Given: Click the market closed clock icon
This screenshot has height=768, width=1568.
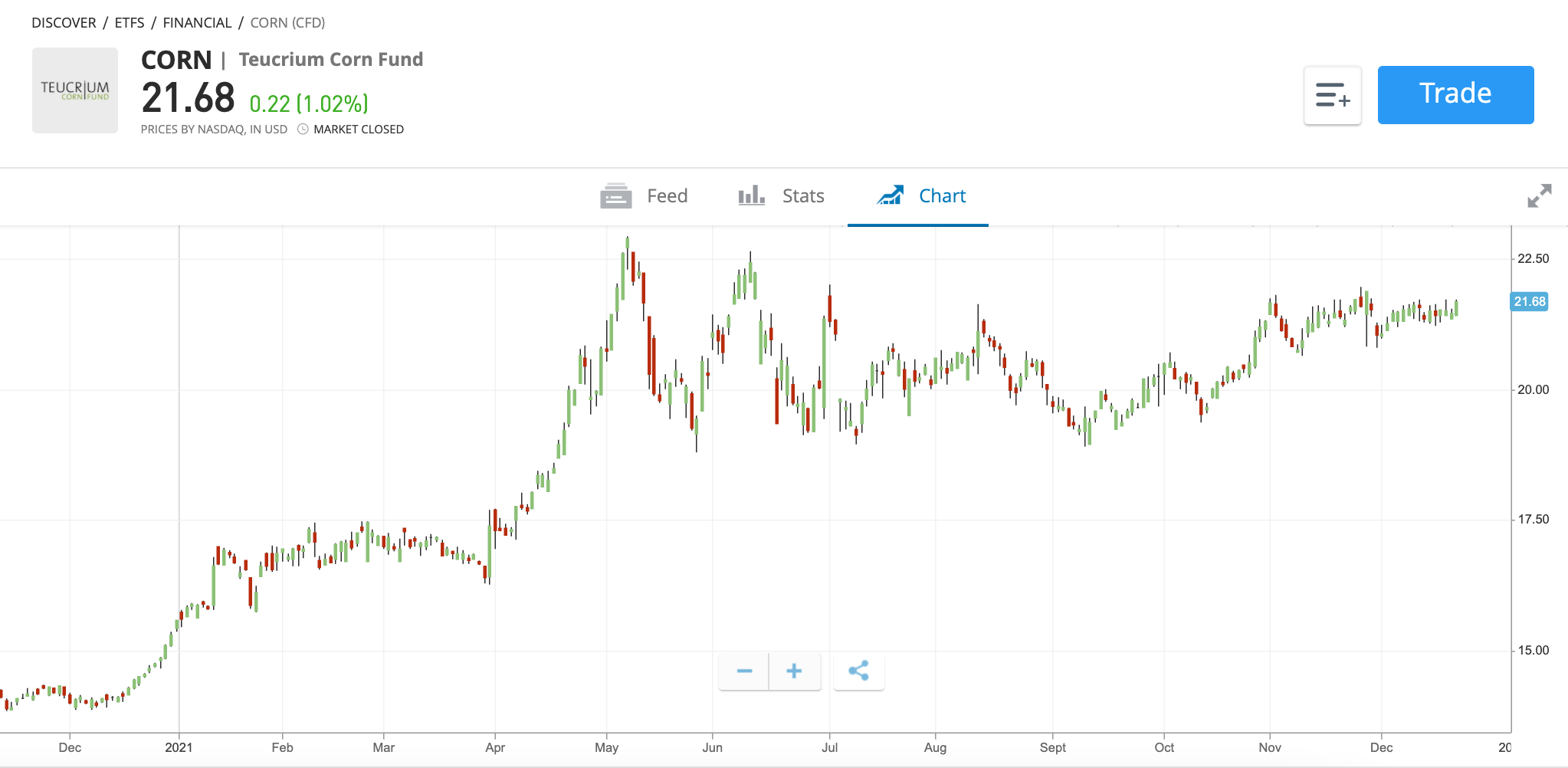Looking at the screenshot, I should click(x=303, y=130).
